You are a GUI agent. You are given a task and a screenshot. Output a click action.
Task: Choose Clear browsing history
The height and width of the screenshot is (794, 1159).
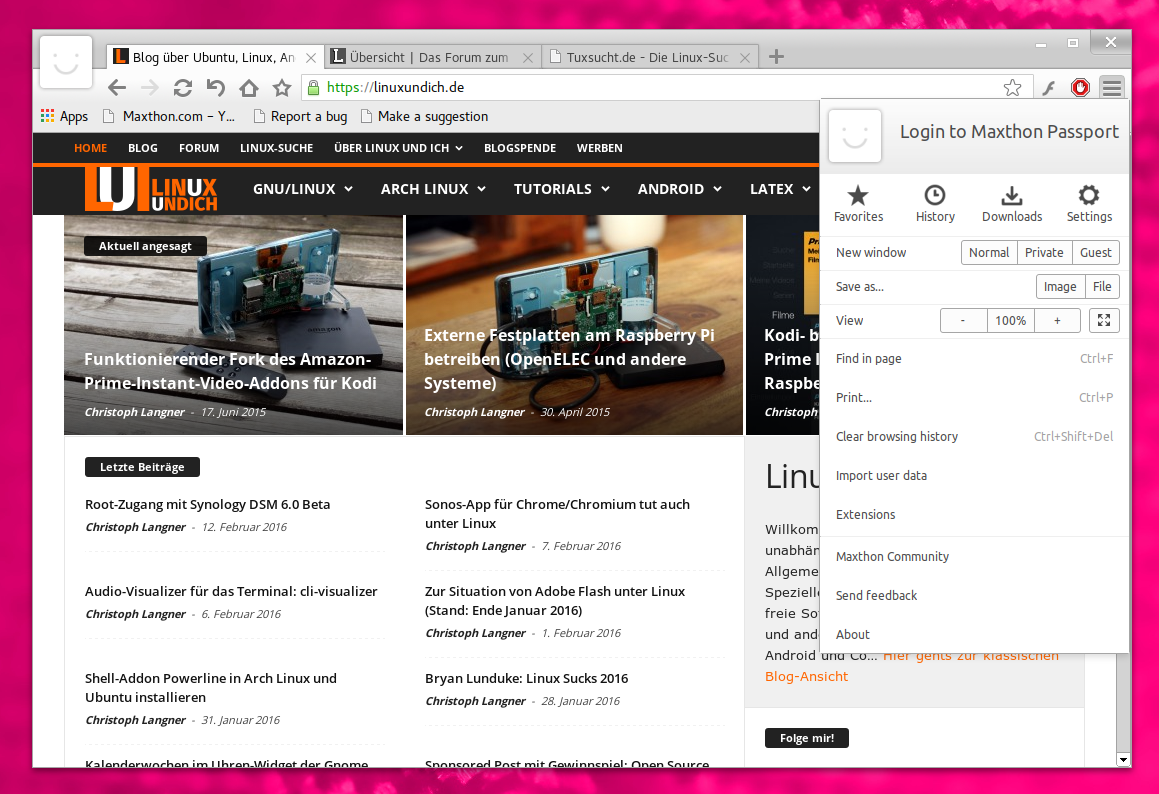click(974, 437)
